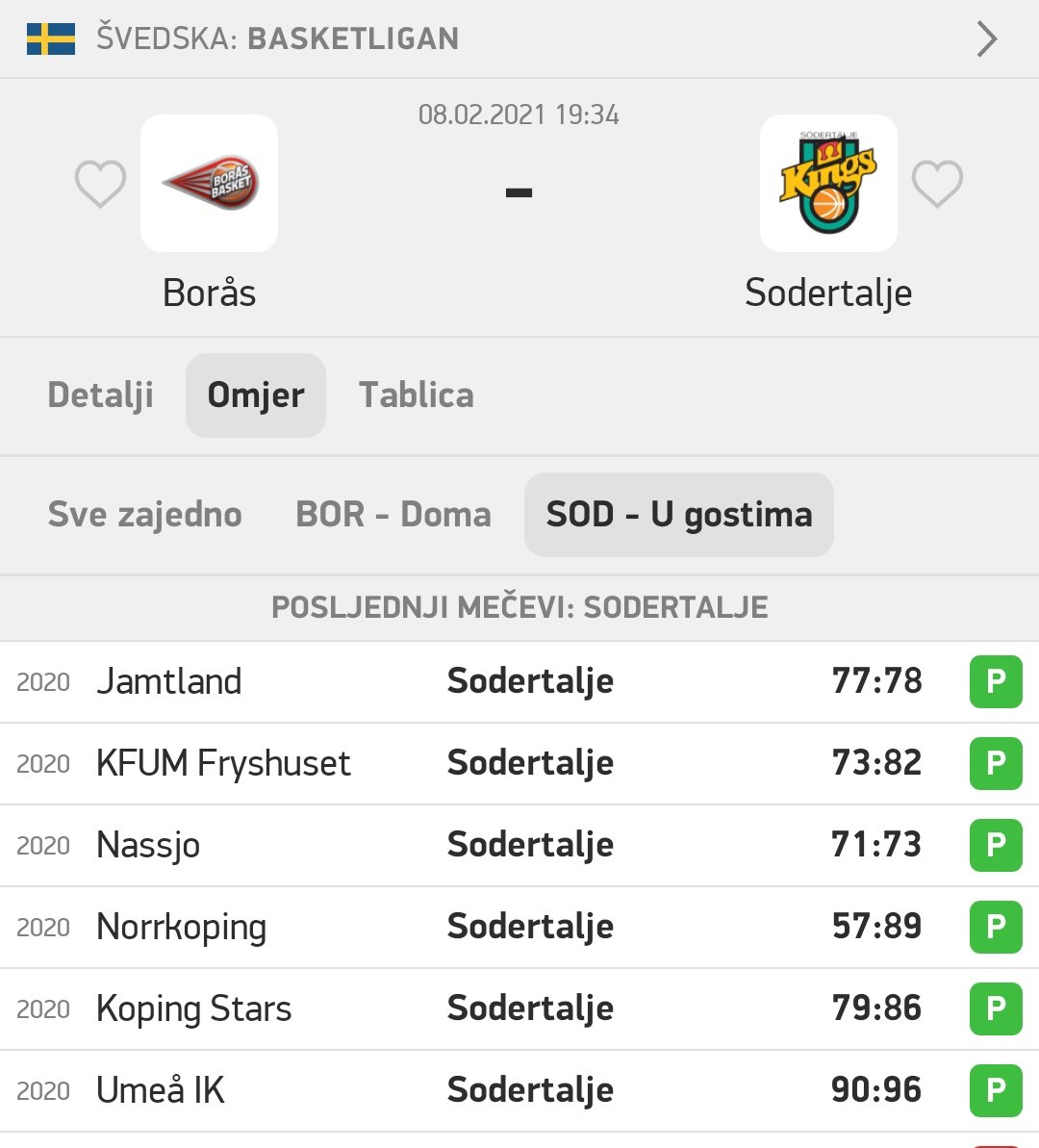Image resolution: width=1039 pixels, height=1148 pixels.
Task: Tap the green P badge for Nassjo match
Action: [x=996, y=845]
